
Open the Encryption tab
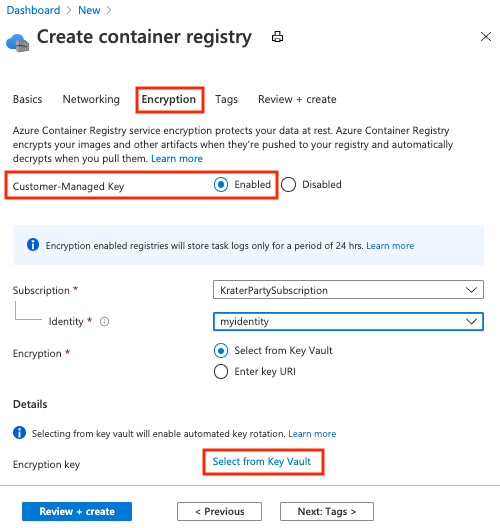[x=169, y=100]
